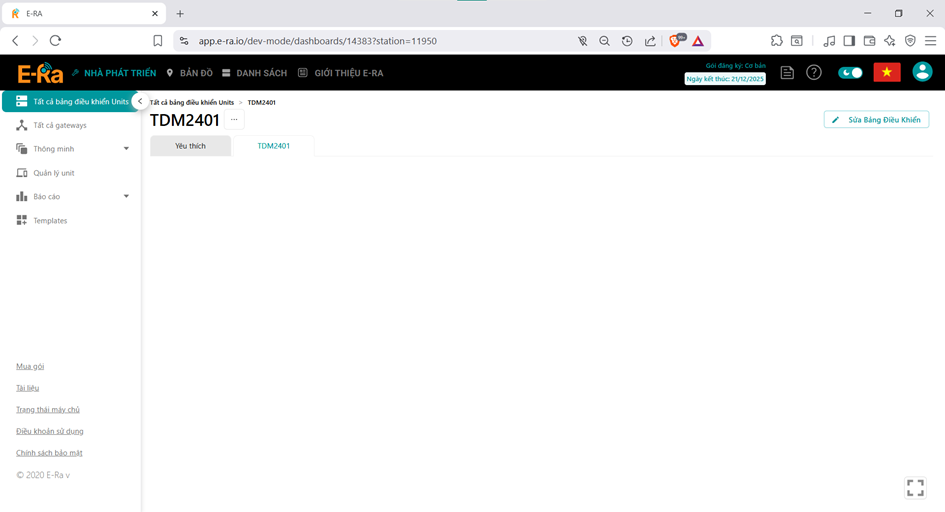
Task: Expand the Thông minh submenu
Action: (x=126, y=149)
